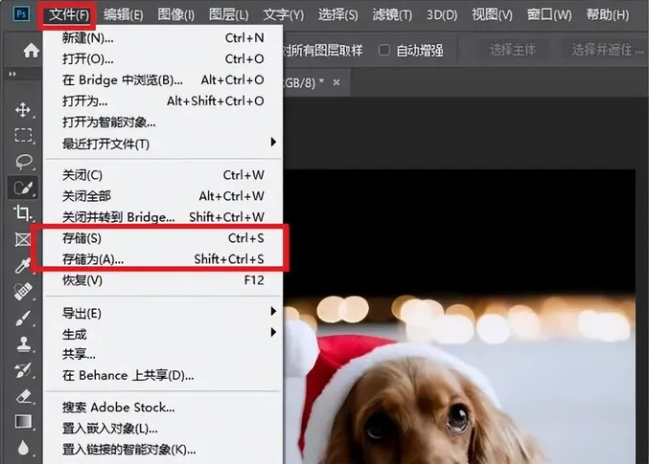Click the 选择并遮住 button

606,50
